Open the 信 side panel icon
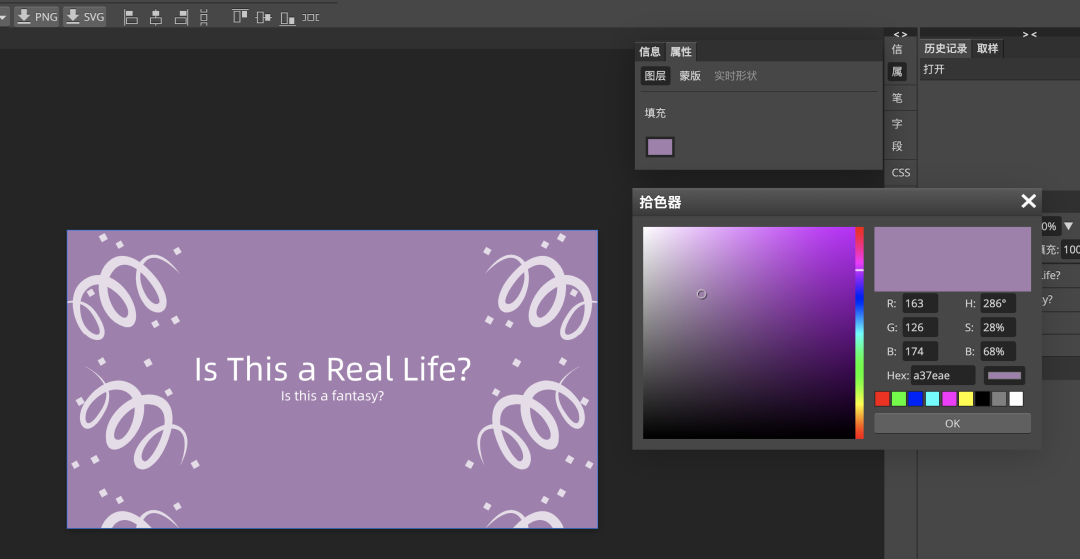Image resolution: width=1080 pixels, height=559 pixels. pyautogui.click(x=897, y=50)
